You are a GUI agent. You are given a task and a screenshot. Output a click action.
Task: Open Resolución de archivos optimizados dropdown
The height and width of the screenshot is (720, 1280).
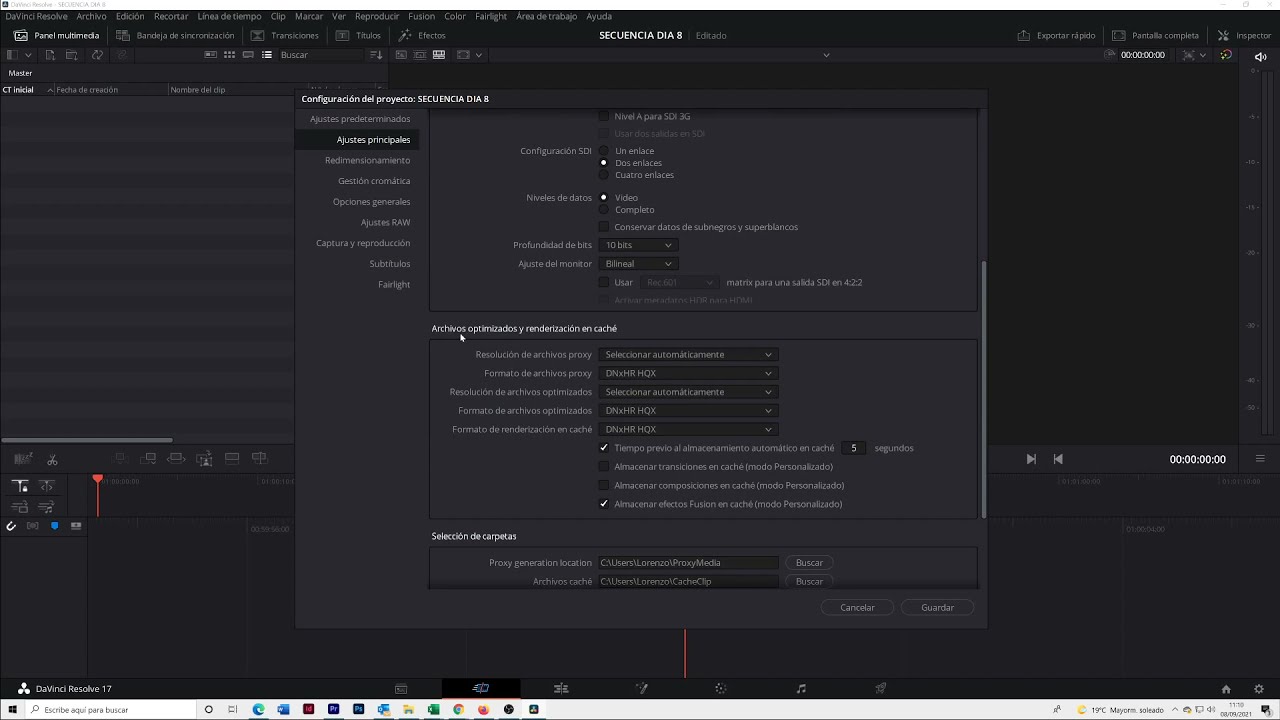coord(688,392)
